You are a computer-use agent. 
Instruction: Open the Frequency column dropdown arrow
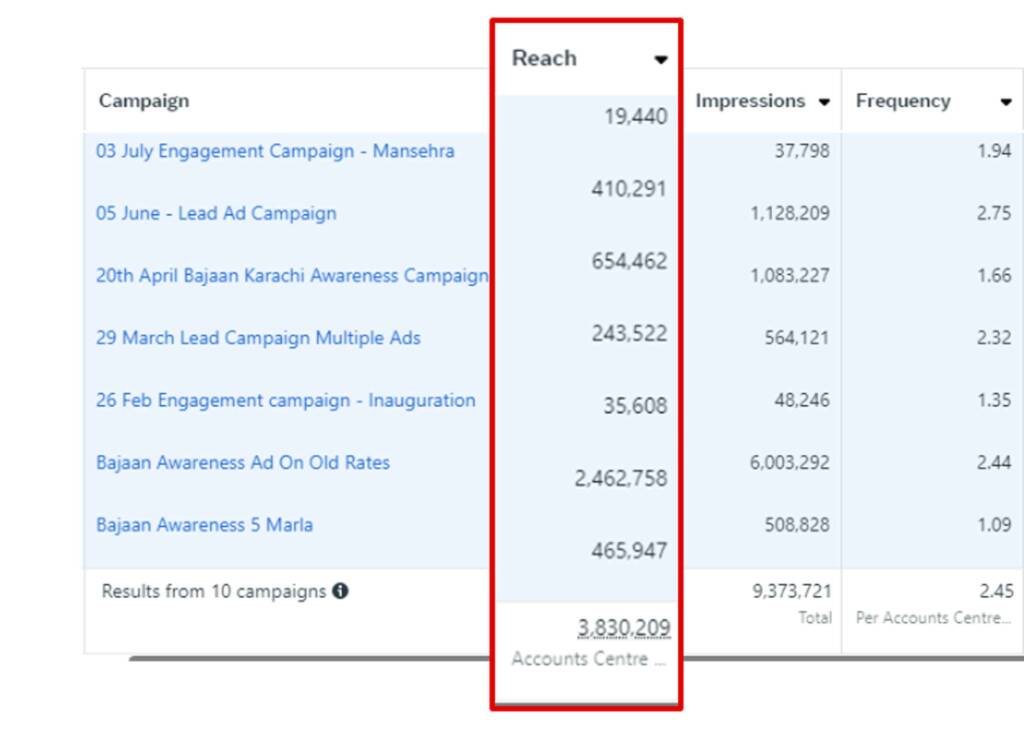tap(1005, 102)
